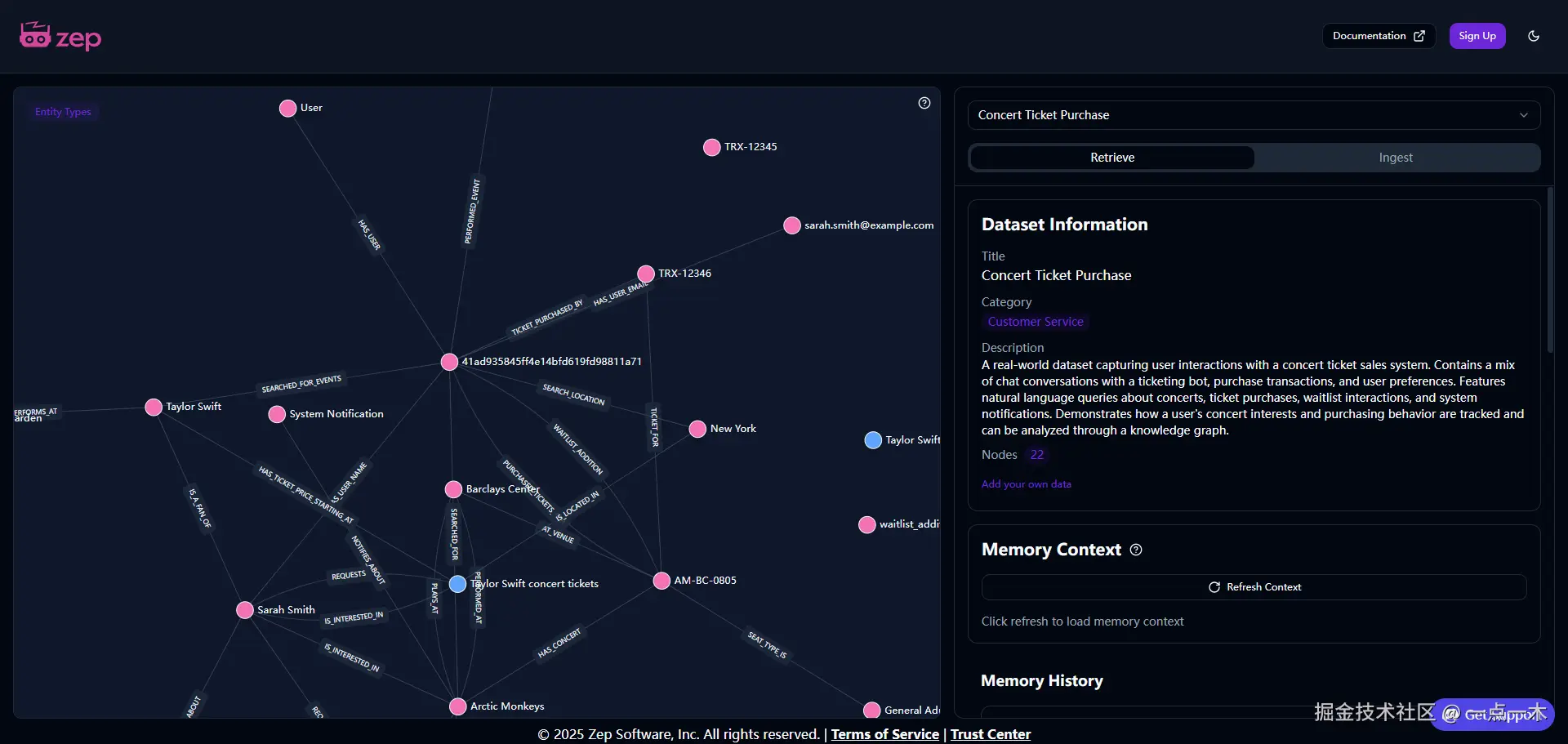Click the HAS_CONCERT edge label
1568x744 pixels.
(x=559, y=643)
